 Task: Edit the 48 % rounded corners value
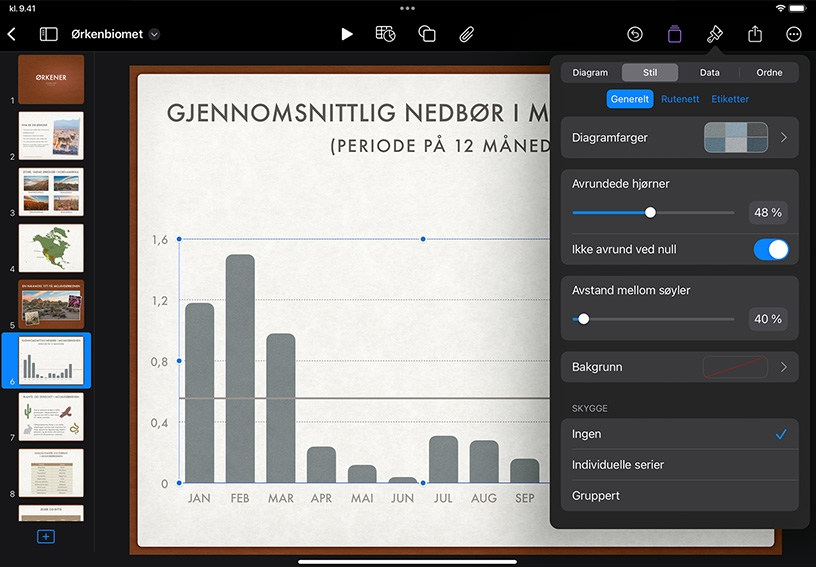[768, 212]
